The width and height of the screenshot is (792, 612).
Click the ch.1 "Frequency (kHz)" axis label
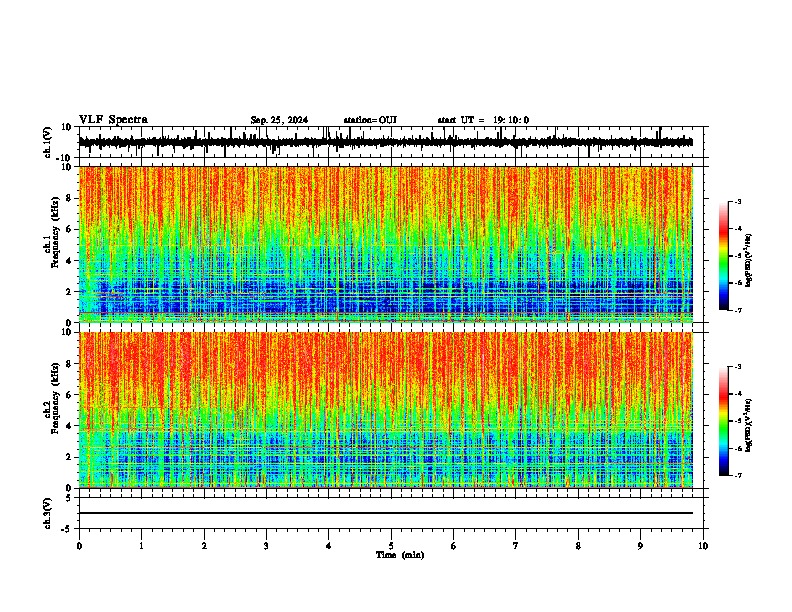tap(55, 232)
